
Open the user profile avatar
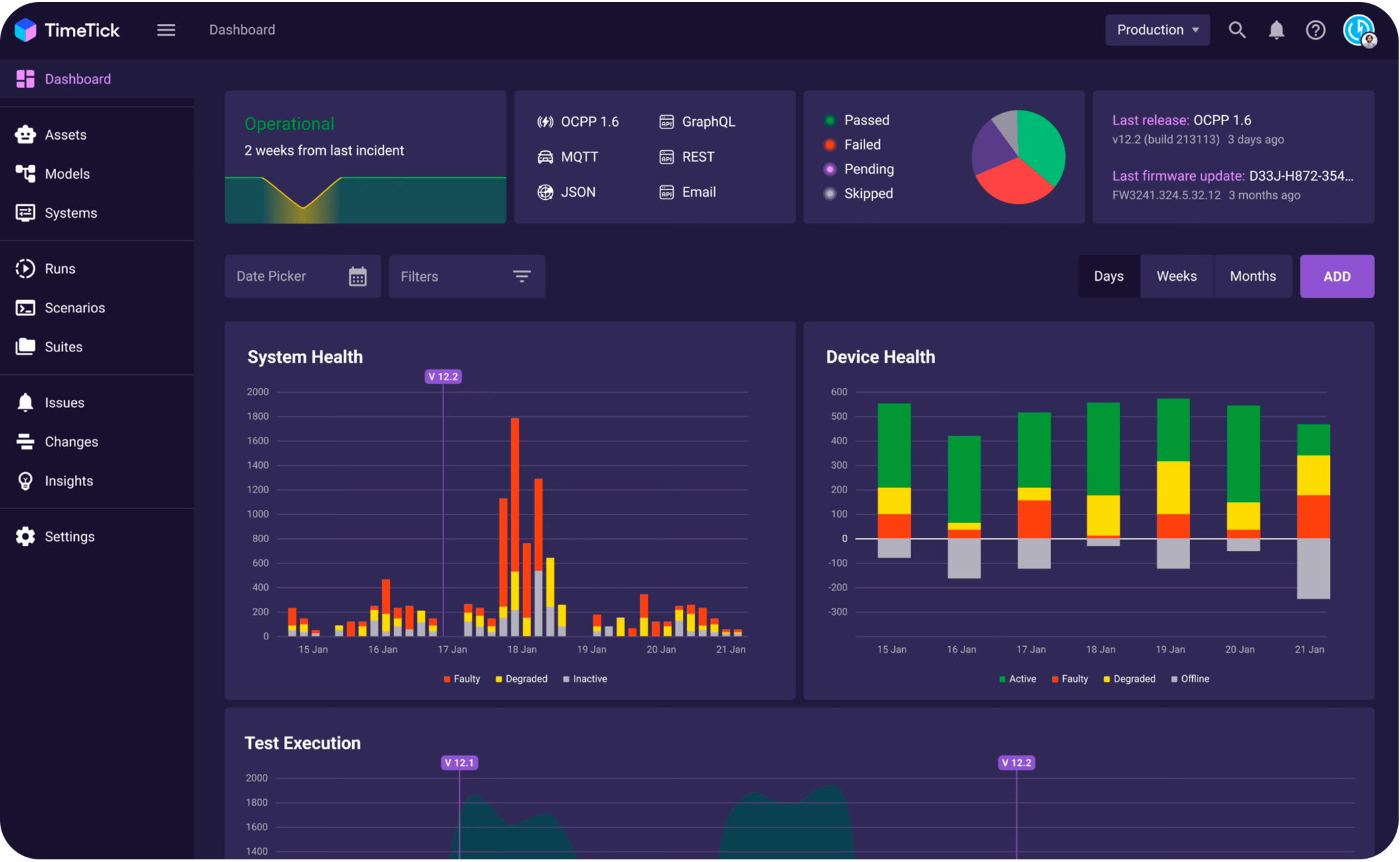click(x=1360, y=30)
